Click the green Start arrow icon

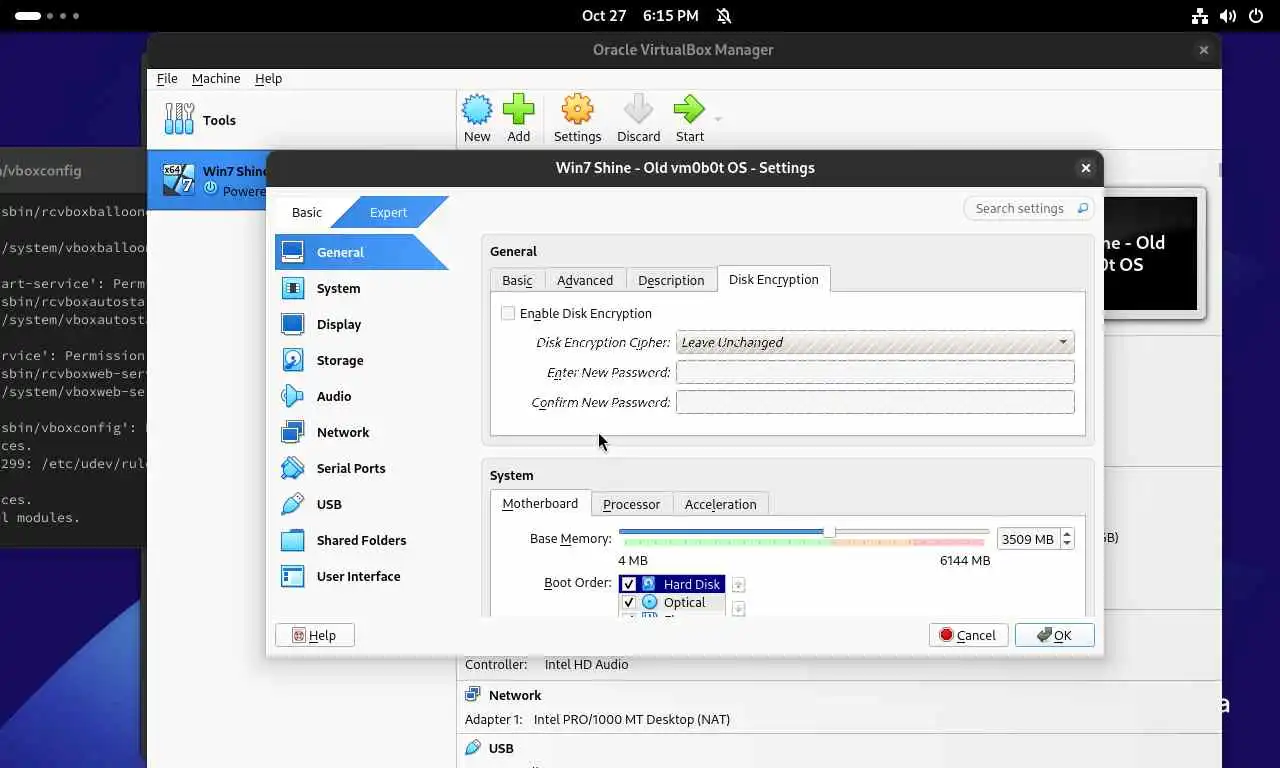click(689, 110)
